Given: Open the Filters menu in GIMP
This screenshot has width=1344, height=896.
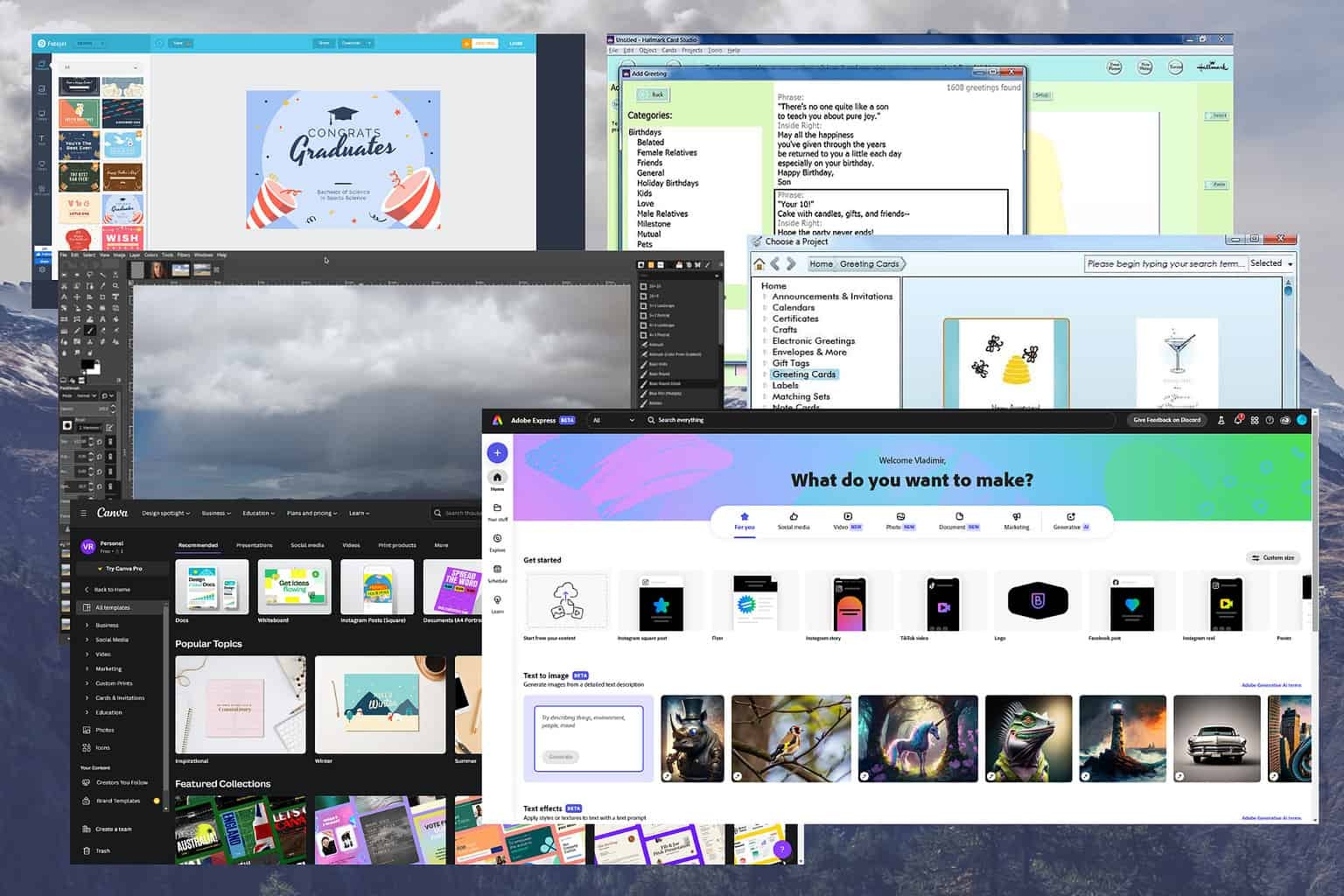Looking at the screenshot, I should 184,255.
